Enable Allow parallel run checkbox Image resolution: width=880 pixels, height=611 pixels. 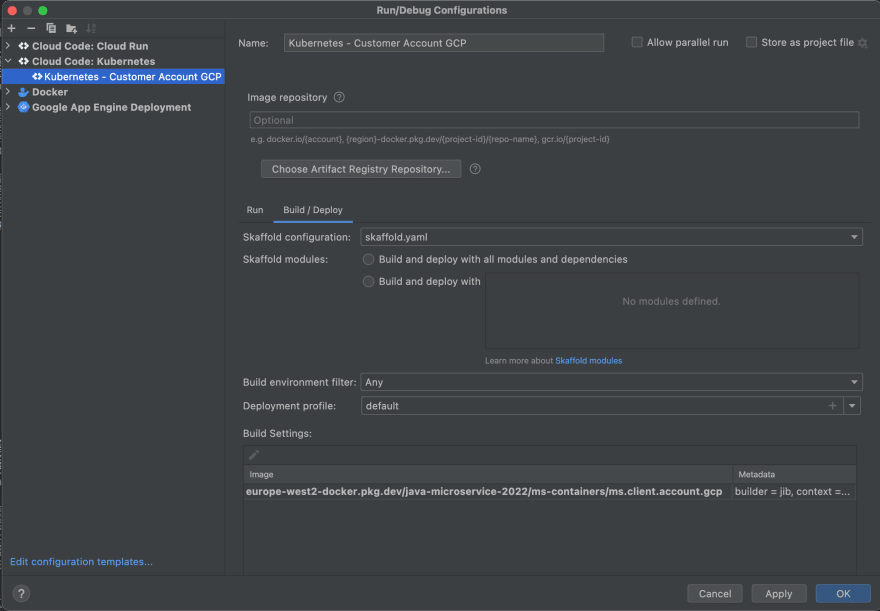pyautogui.click(x=637, y=42)
